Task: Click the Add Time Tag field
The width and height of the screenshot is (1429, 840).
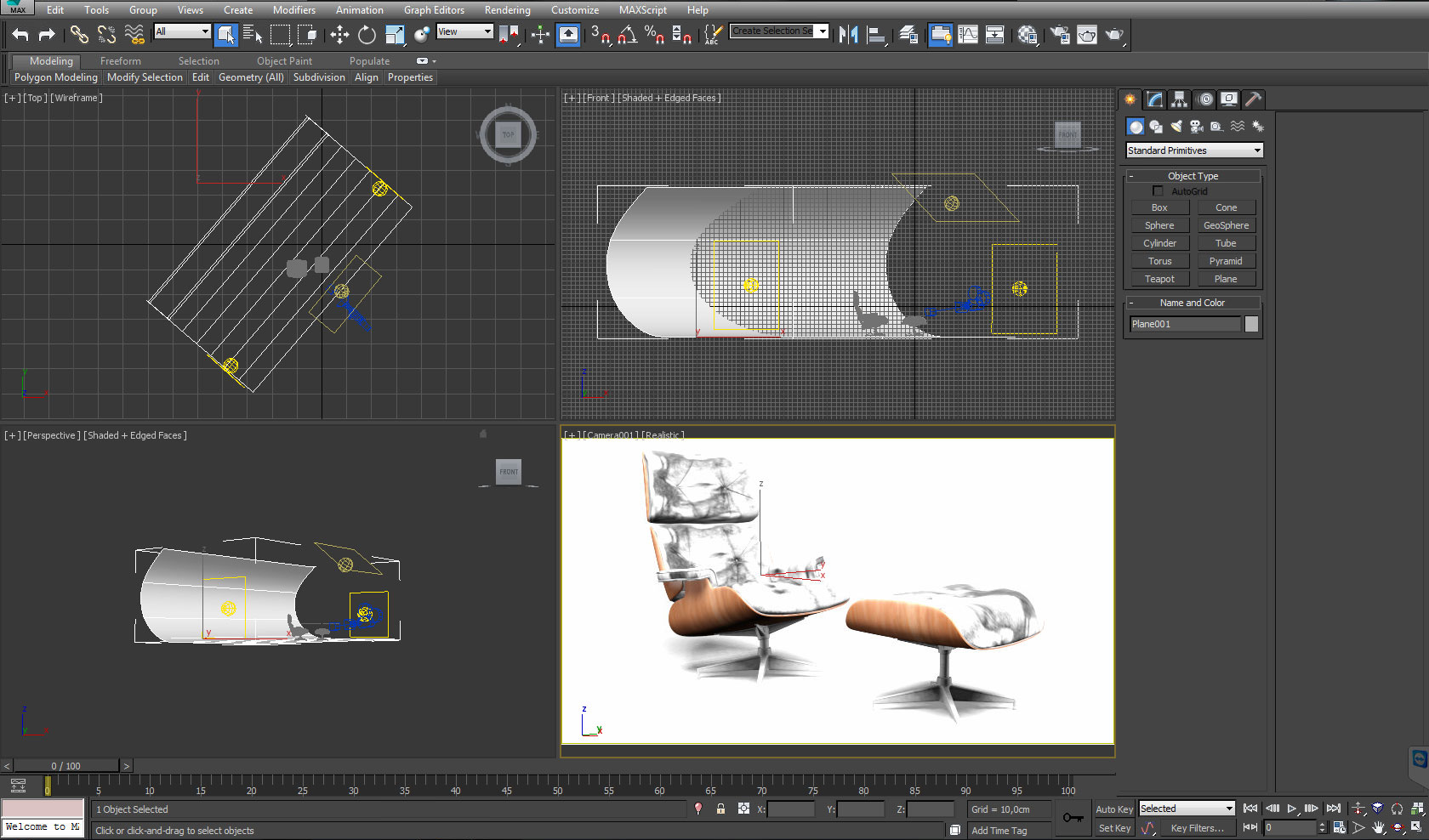Action: pos(1010,831)
